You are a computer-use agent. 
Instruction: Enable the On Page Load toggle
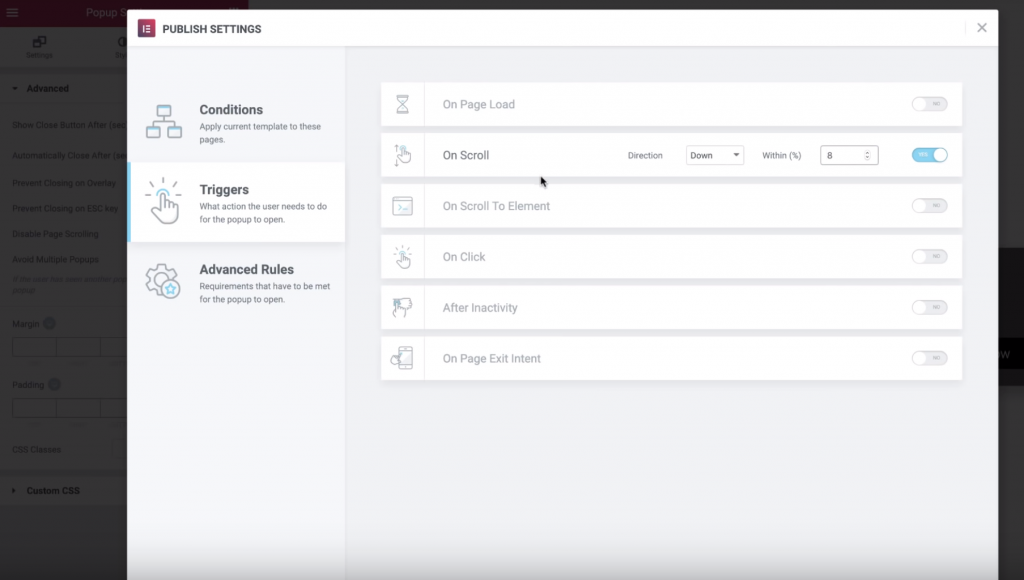click(x=929, y=104)
